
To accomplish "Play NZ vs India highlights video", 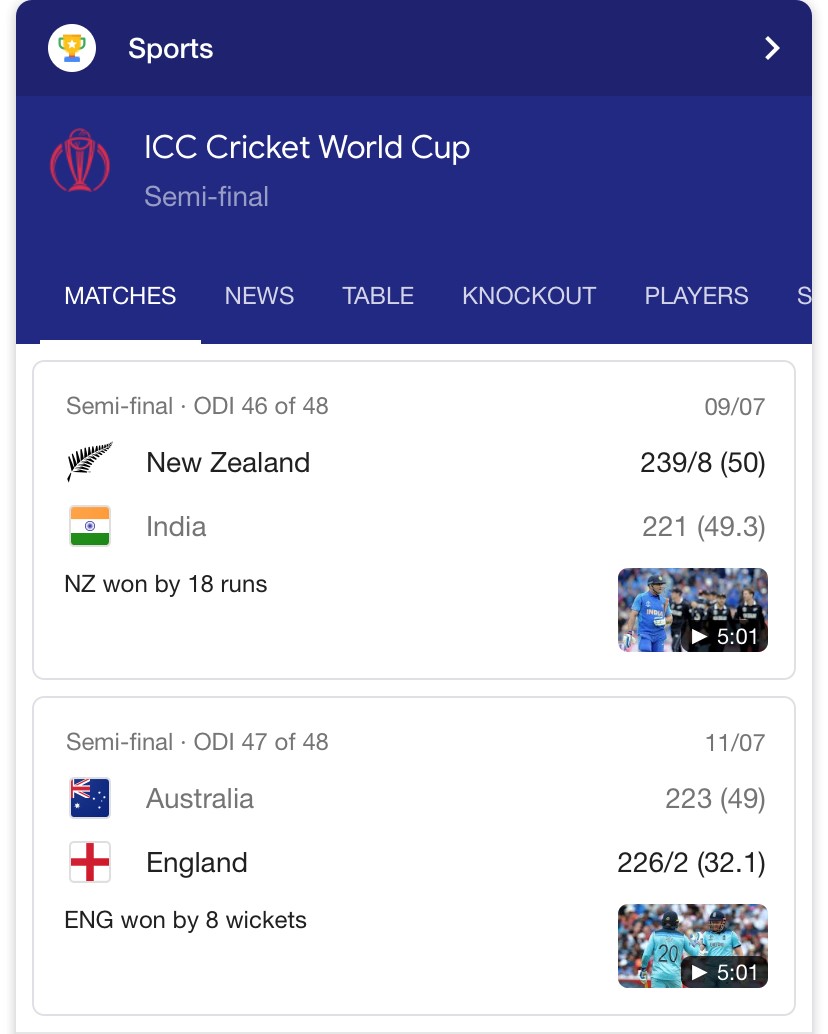I will (x=693, y=610).
